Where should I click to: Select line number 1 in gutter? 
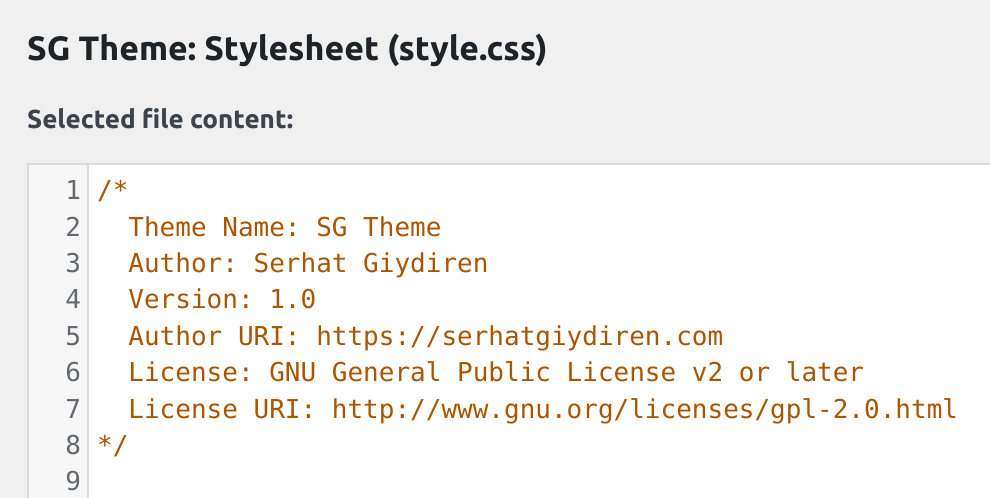point(73,190)
